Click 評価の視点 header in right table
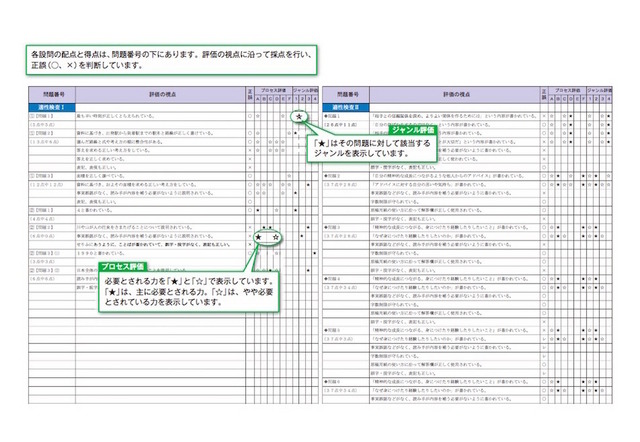This screenshot has width=640, height=442. [455, 94]
